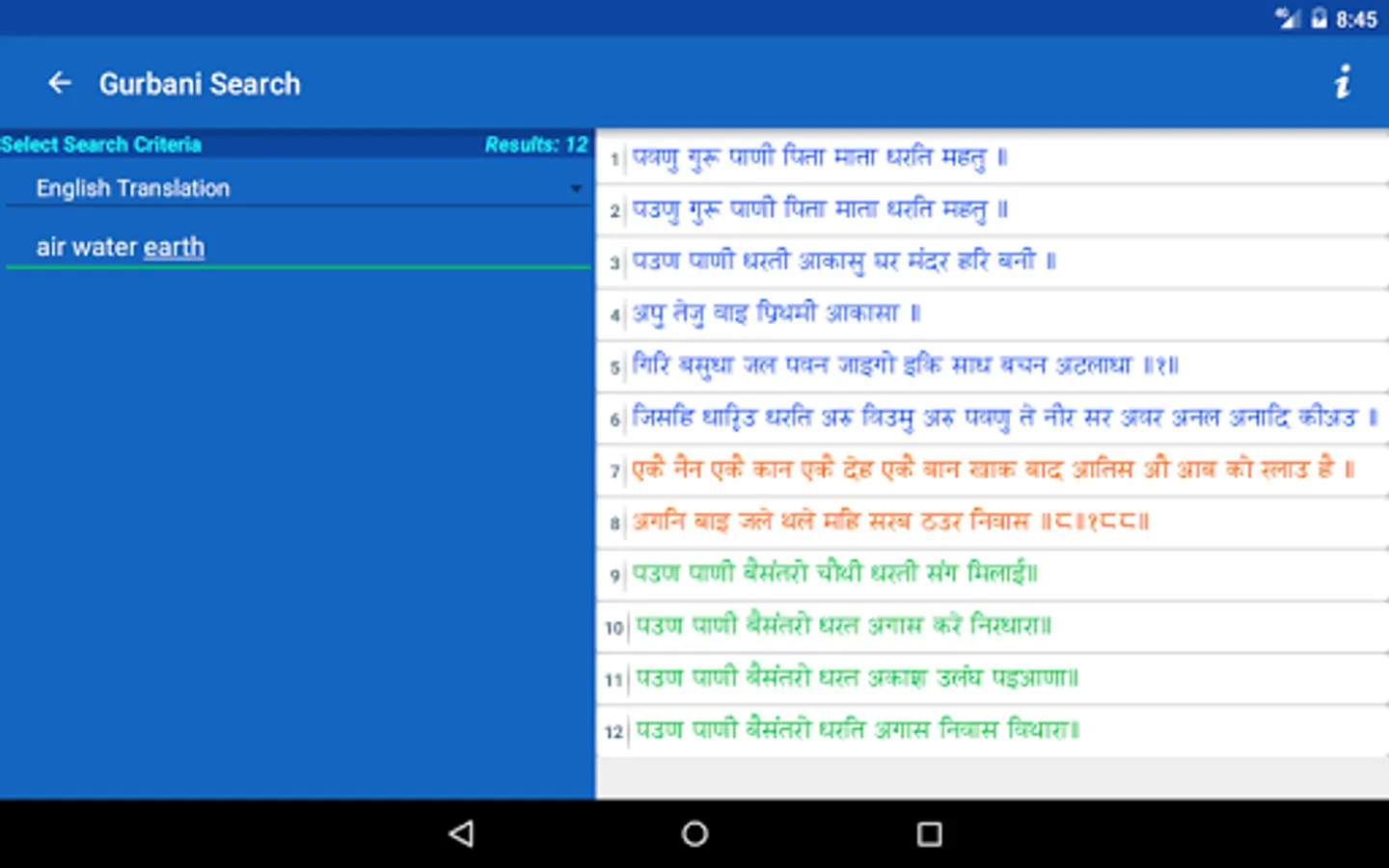
Task: Tap the Android home circle button
Action: click(694, 833)
